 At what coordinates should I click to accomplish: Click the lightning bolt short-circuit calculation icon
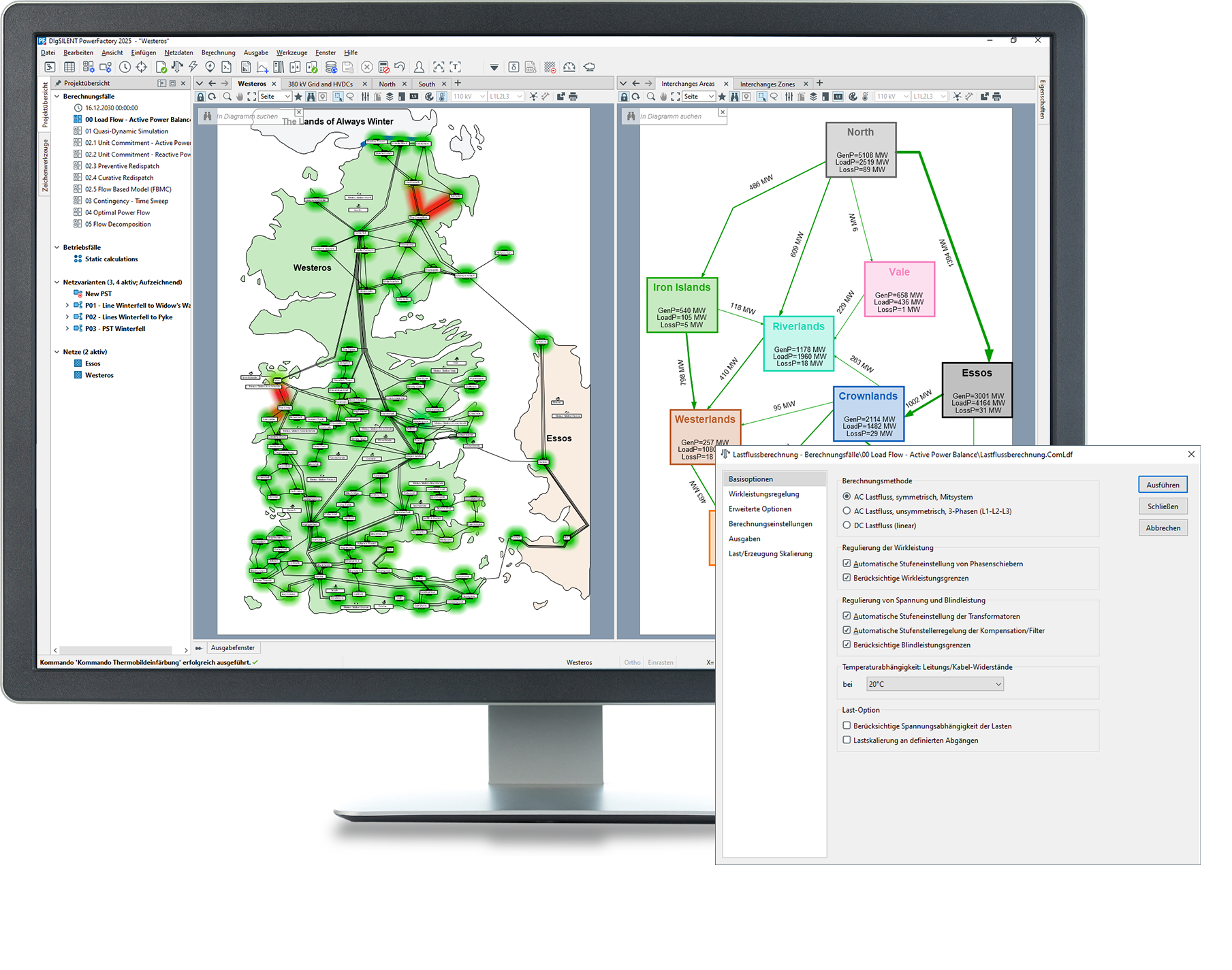coord(193,67)
